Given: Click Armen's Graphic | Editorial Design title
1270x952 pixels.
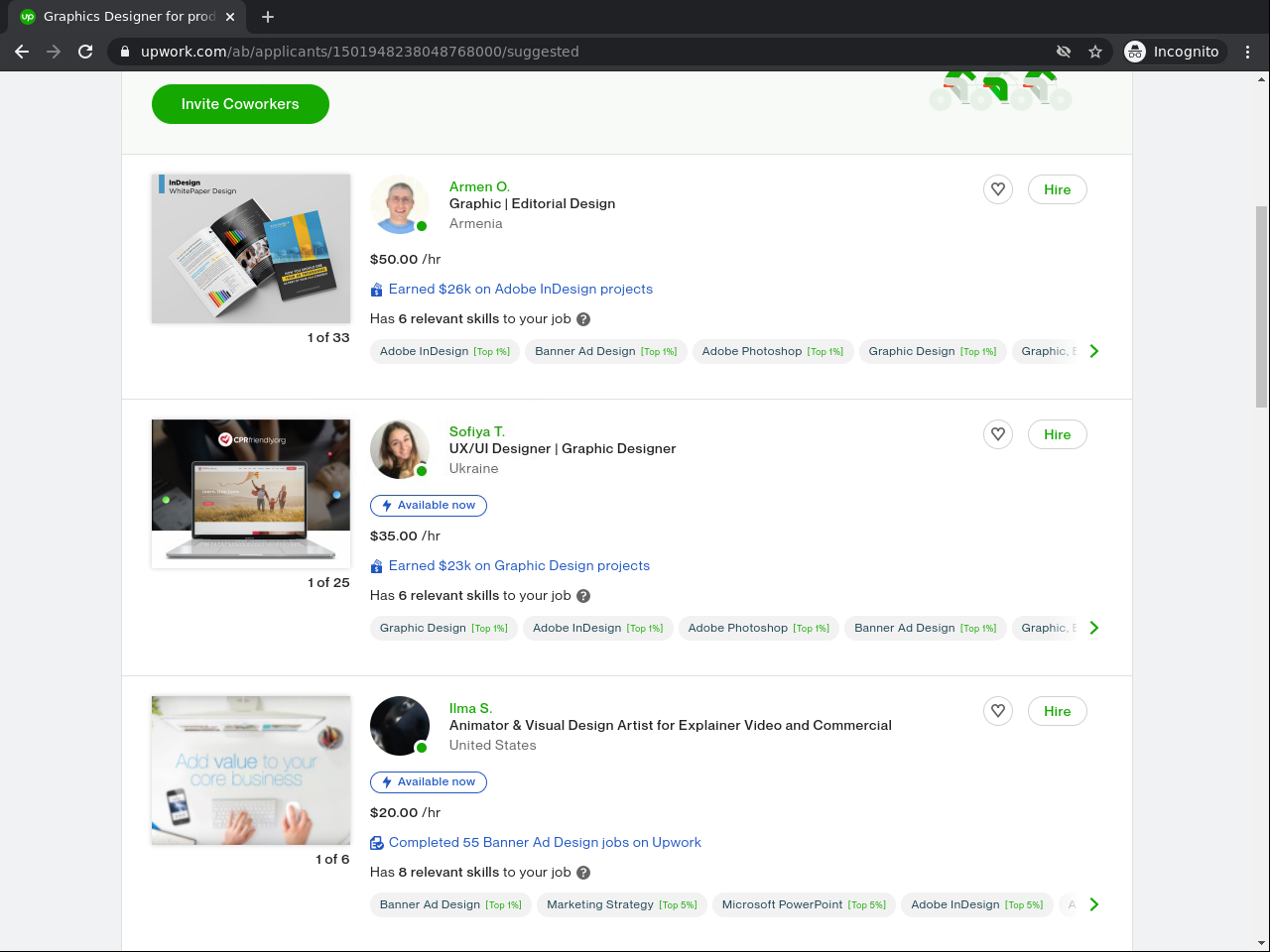Looking at the screenshot, I should pyautogui.click(x=532, y=204).
